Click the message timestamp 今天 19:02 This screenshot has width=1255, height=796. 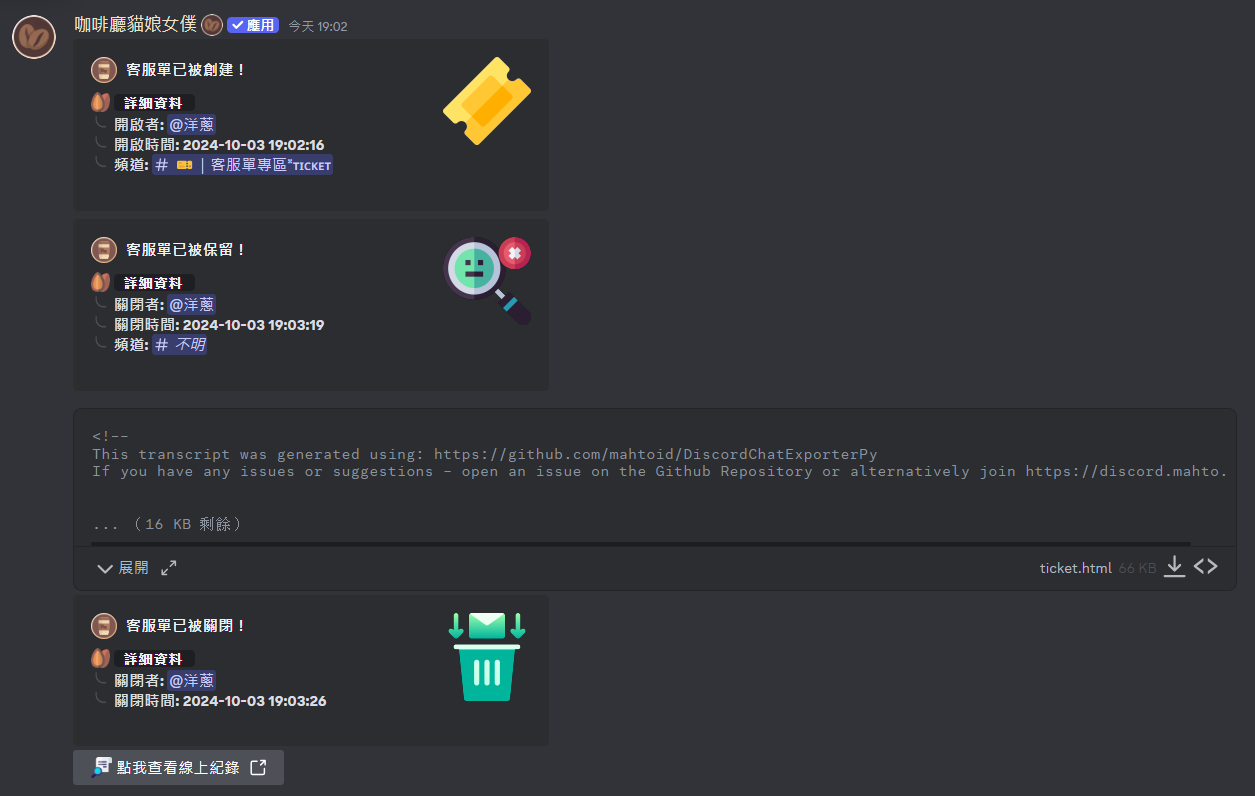point(318,26)
